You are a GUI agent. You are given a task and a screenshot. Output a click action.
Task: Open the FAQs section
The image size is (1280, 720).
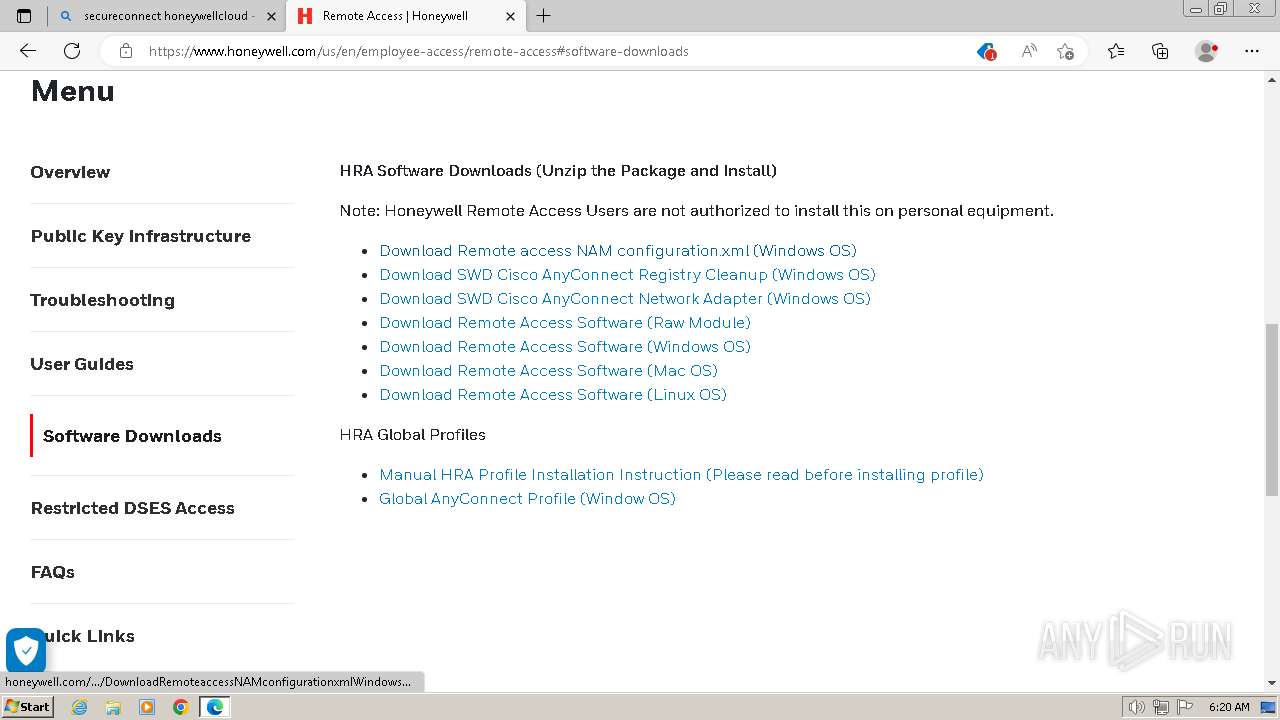pos(52,572)
